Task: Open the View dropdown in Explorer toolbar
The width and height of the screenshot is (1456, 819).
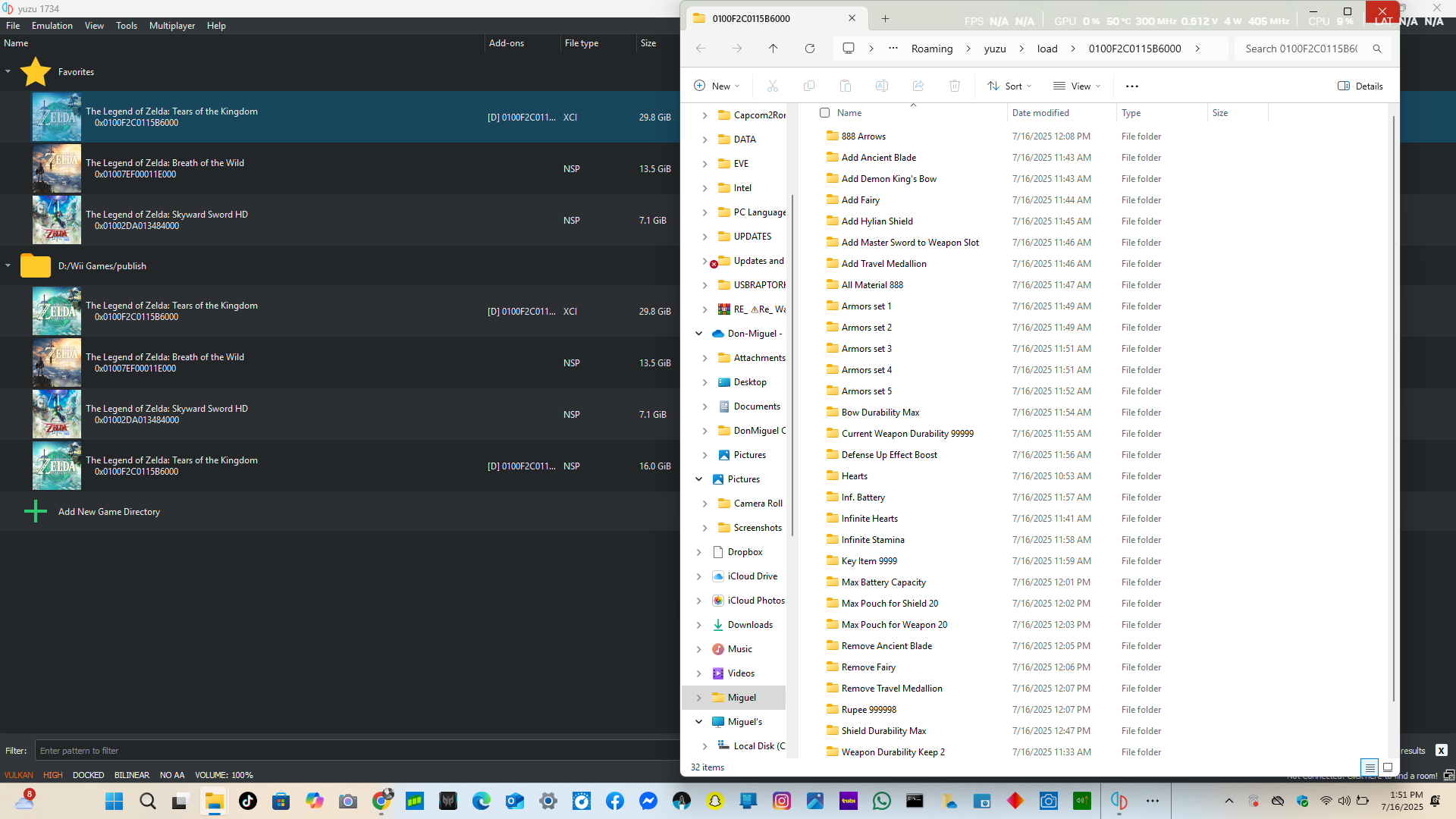Action: coord(1077,86)
